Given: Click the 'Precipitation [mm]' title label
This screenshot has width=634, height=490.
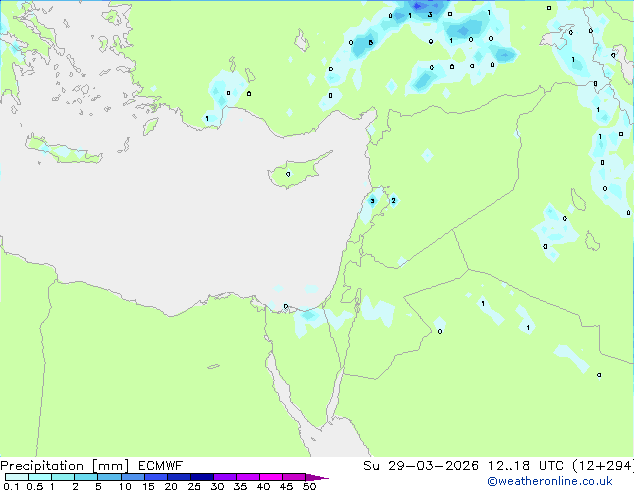Looking at the screenshot, I should (x=65, y=466).
